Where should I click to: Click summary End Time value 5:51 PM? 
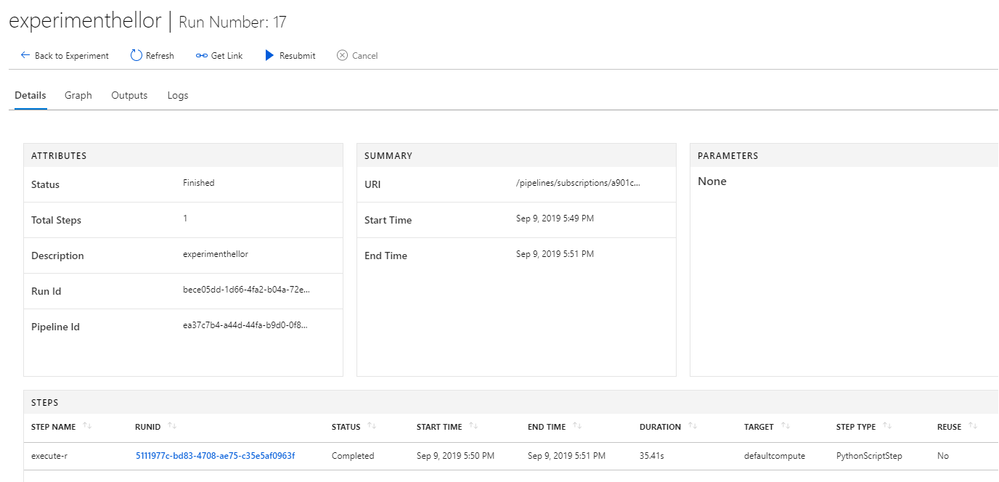tap(555, 254)
